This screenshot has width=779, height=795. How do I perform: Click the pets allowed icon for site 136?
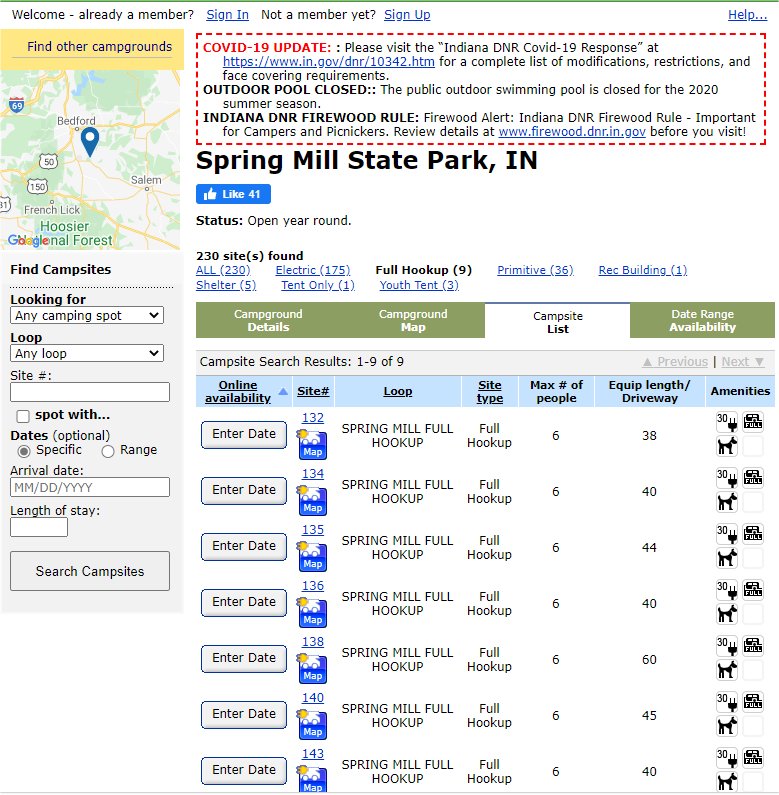click(x=727, y=614)
